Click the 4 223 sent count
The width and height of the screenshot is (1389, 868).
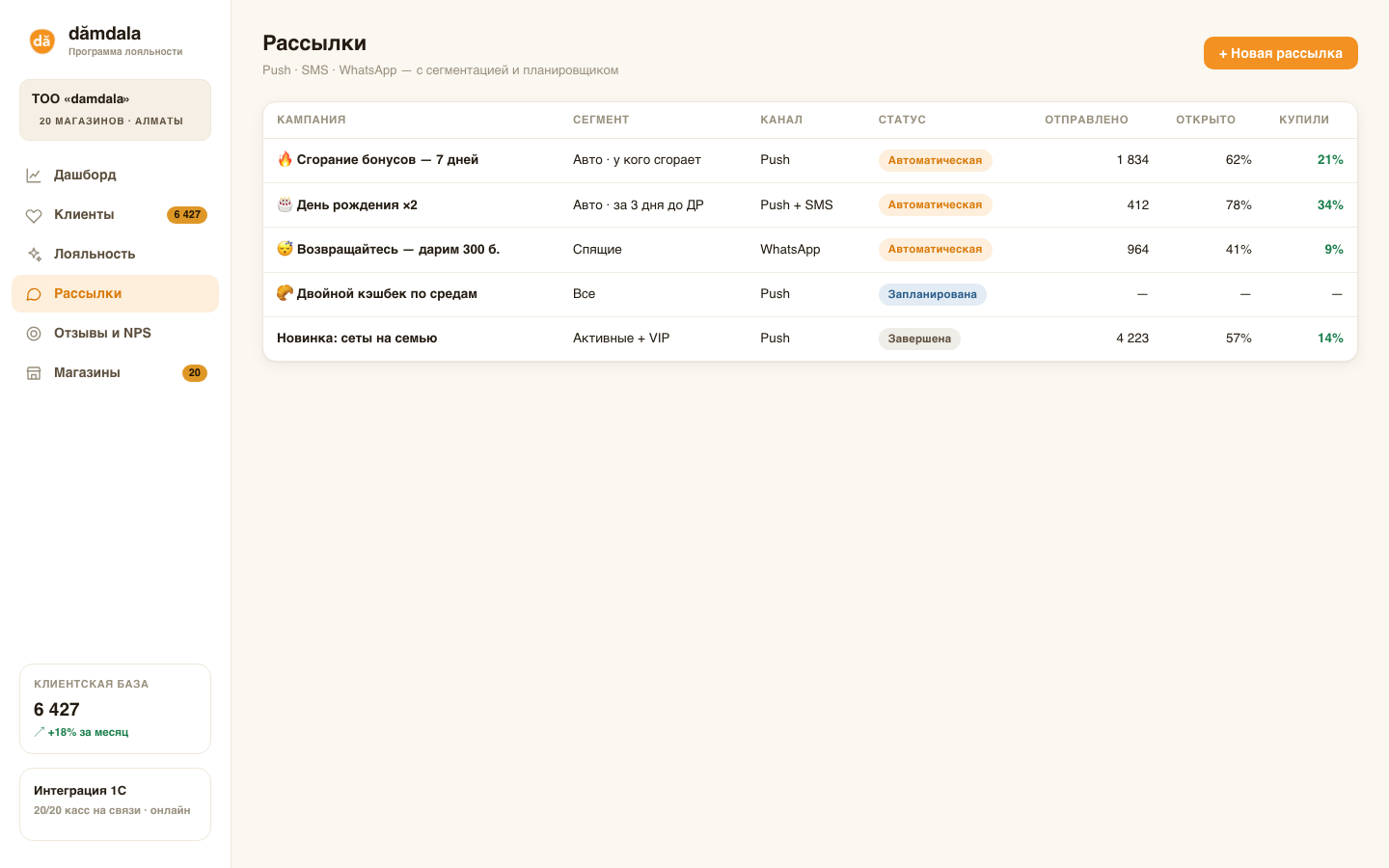click(x=1132, y=338)
